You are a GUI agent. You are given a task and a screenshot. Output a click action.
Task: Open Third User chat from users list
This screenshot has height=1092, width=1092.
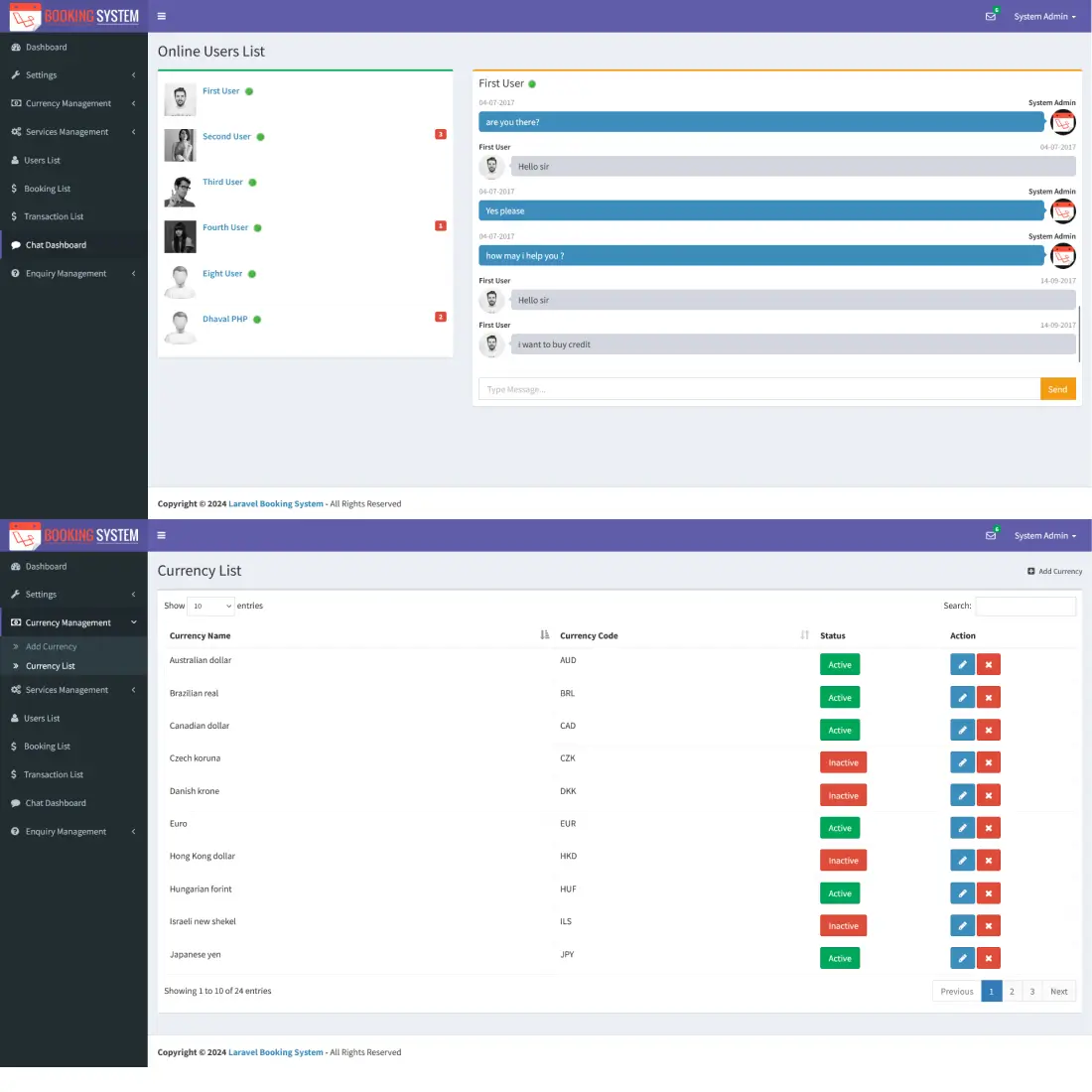coord(222,182)
